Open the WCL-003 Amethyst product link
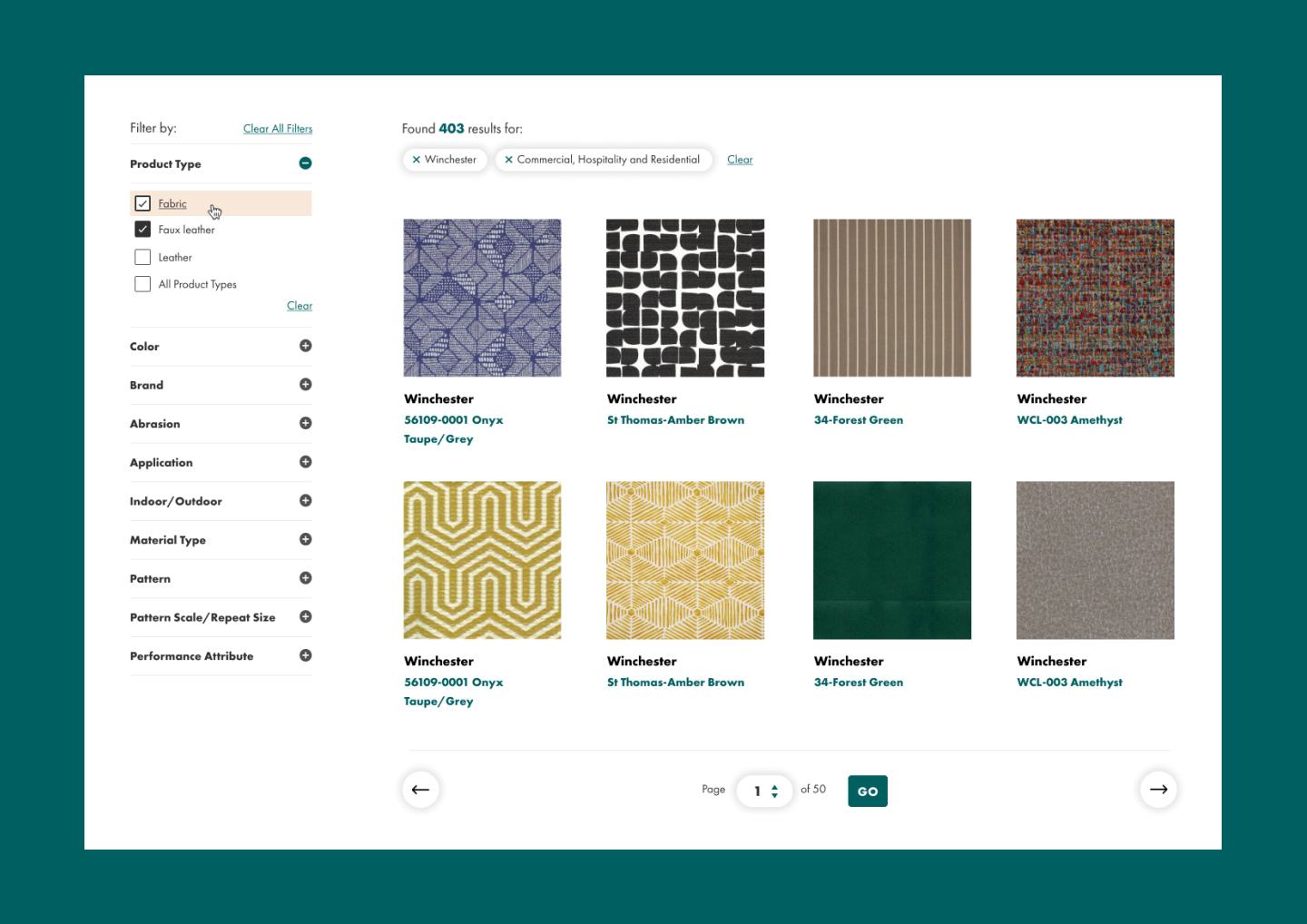This screenshot has height=924, width=1307. tap(1069, 420)
